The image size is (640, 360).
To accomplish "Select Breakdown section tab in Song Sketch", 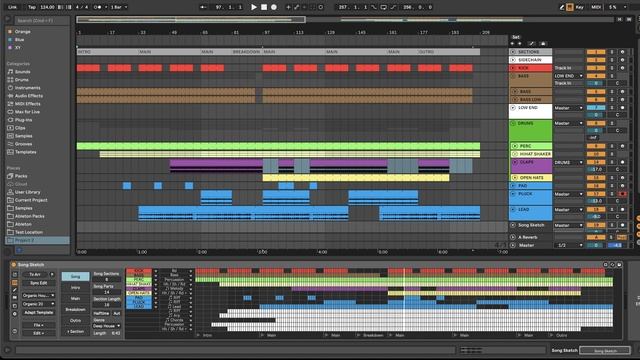I will click(76, 309).
